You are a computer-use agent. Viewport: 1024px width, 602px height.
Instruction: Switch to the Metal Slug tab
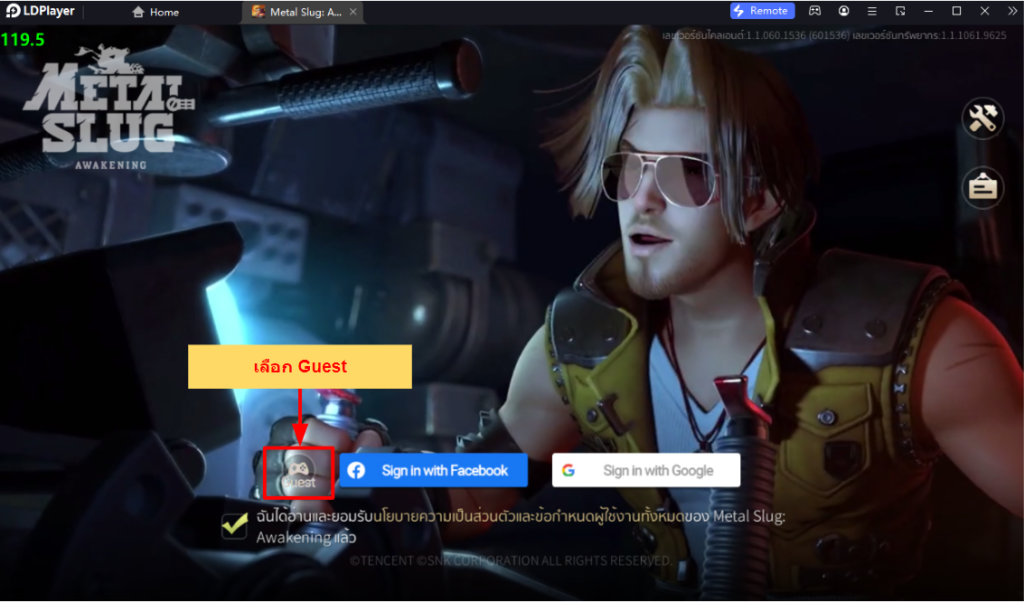click(x=305, y=12)
